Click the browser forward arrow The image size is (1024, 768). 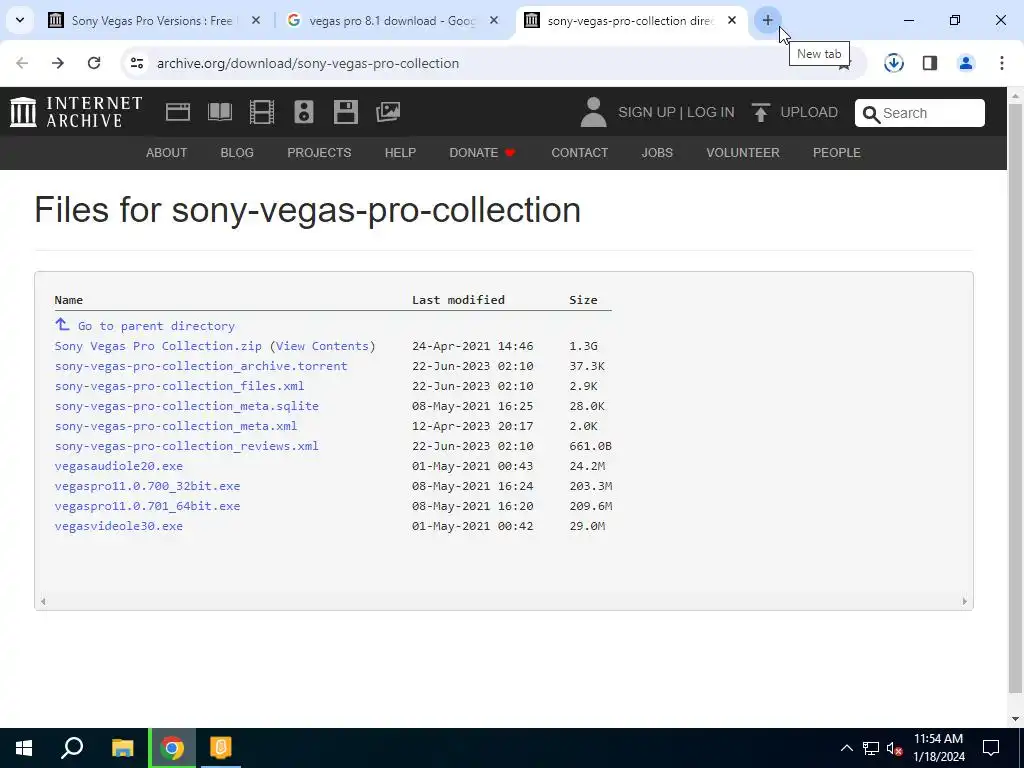click(x=58, y=63)
